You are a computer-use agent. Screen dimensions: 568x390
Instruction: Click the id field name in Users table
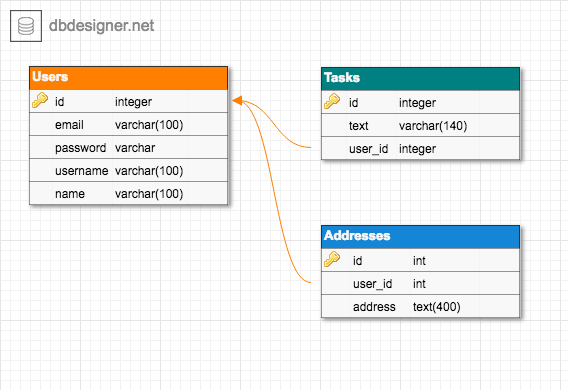tap(59, 102)
